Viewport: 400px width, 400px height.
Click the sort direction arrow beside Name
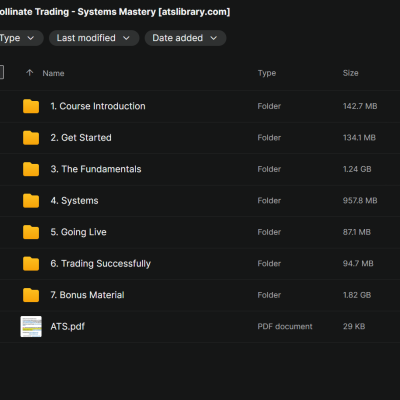click(x=30, y=73)
